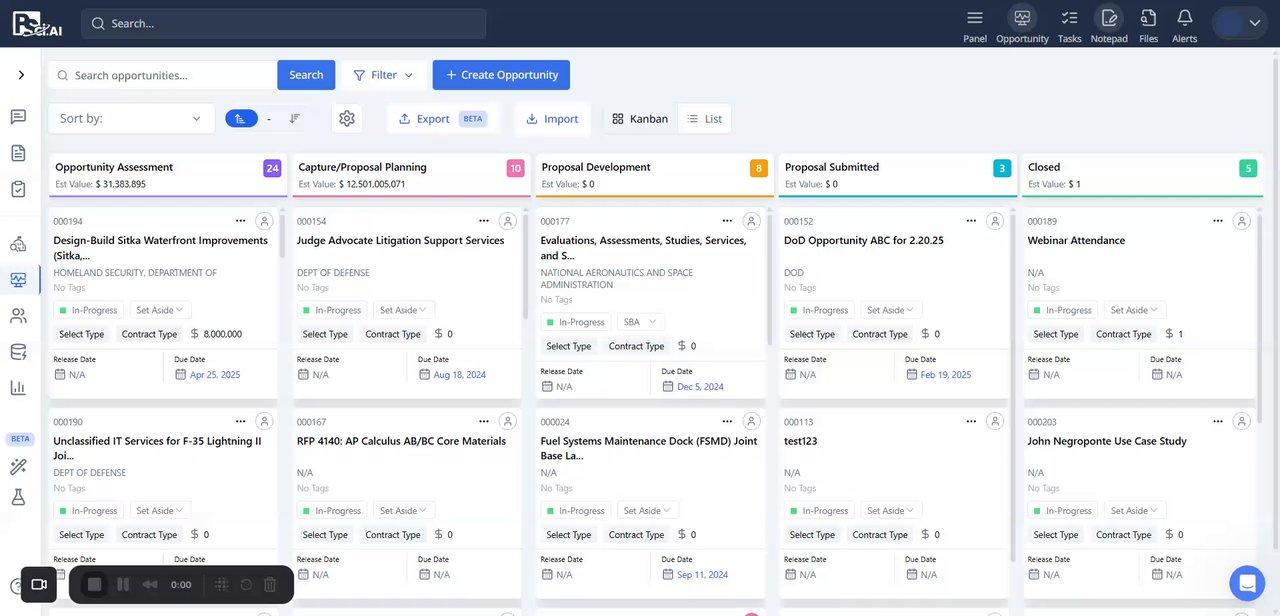
Task: Click pause button in recorder bar
Action: pyautogui.click(x=123, y=584)
